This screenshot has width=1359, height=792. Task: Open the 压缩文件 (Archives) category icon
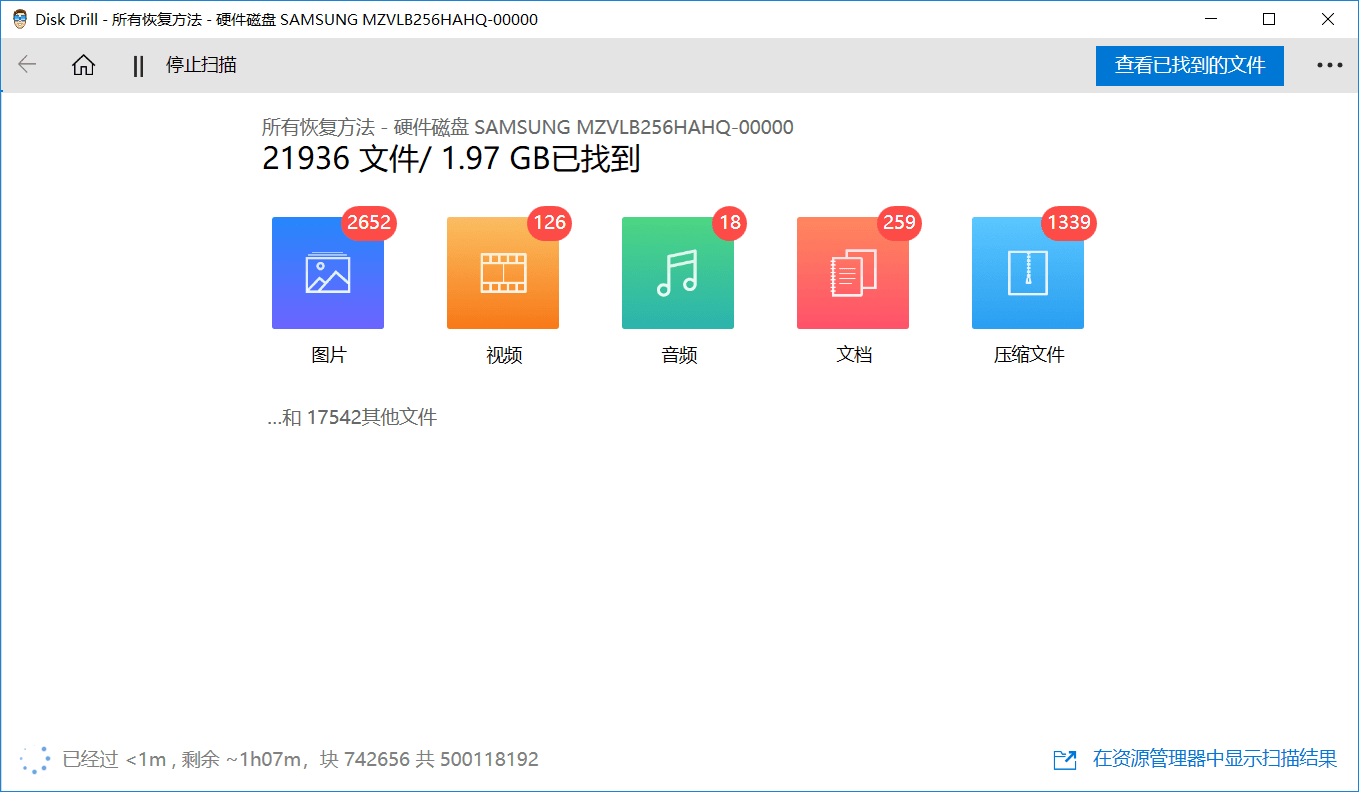click(x=1028, y=273)
